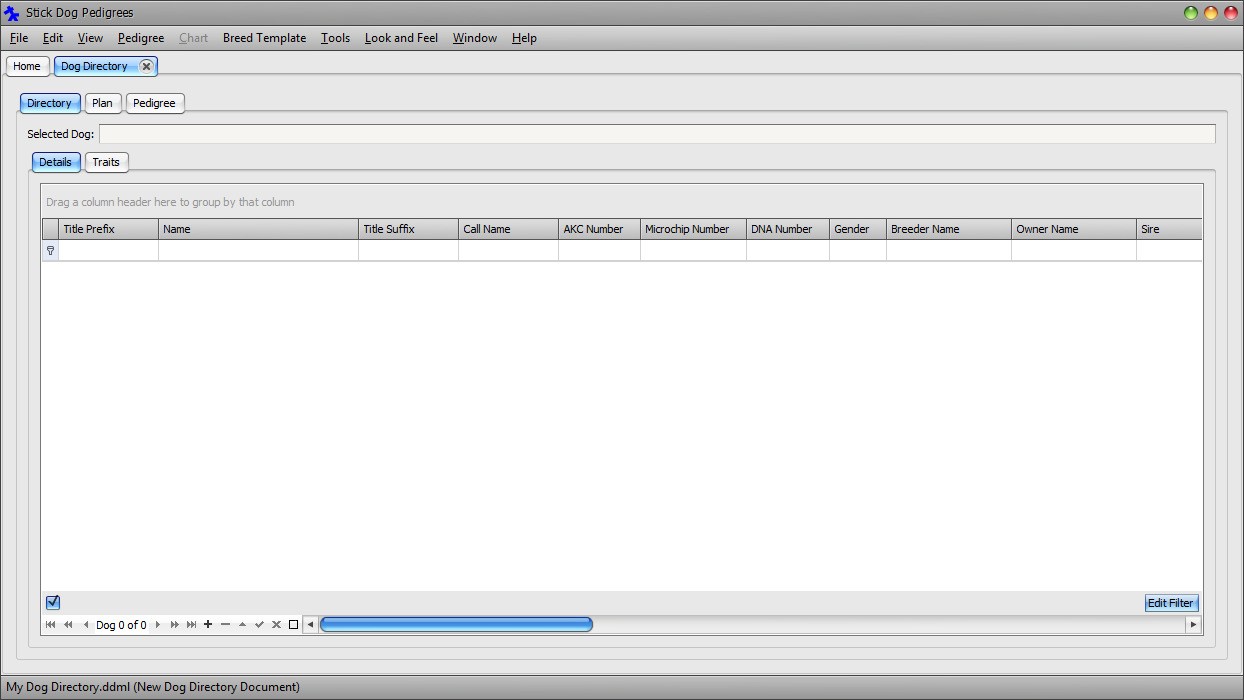Viewport: 1244px width, 700px height.
Task: Open the Breed Template menu
Action: [x=264, y=38]
